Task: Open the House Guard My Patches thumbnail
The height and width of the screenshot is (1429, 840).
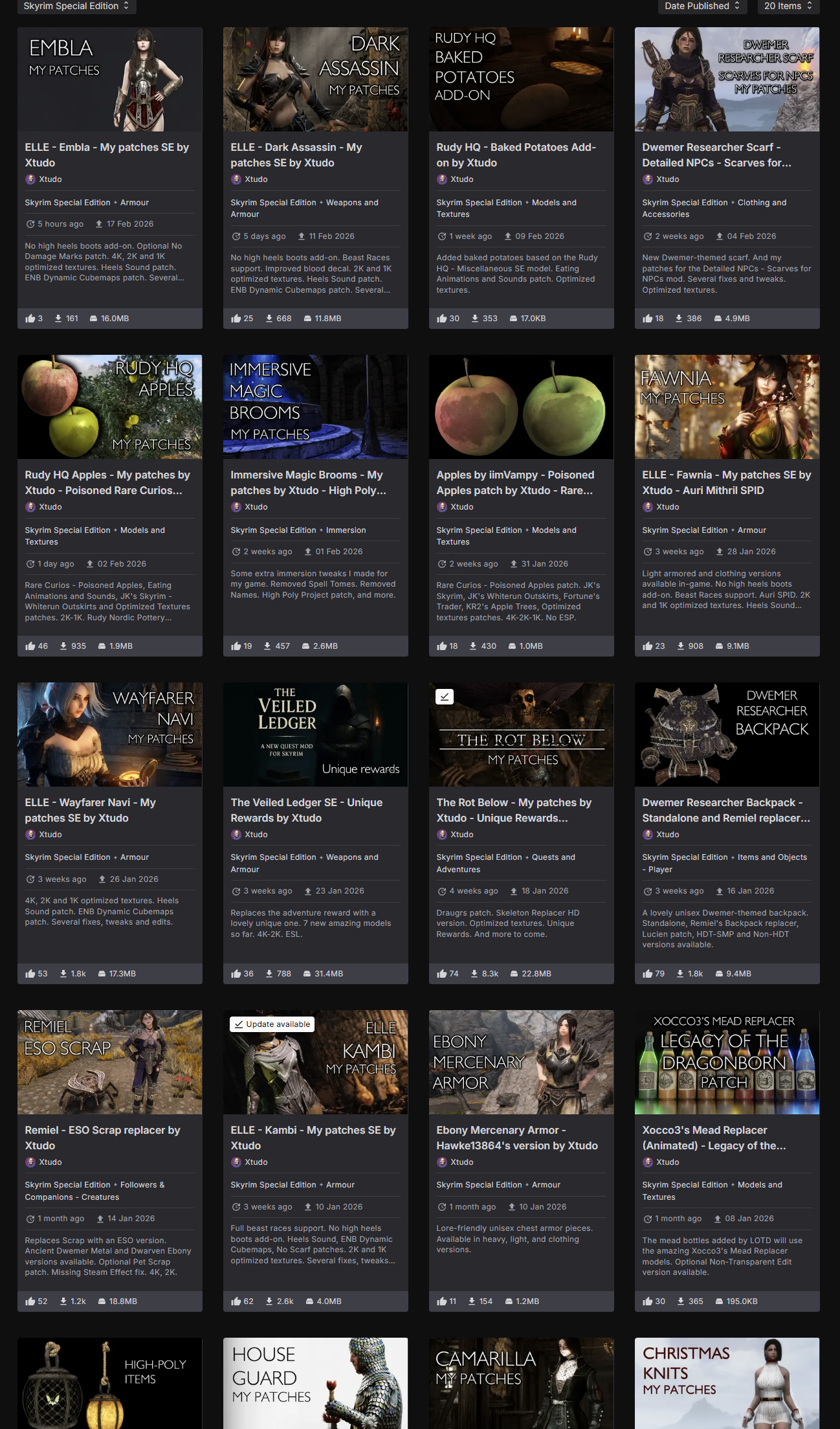Action: pyautogui.click(x=316, y=1383)
